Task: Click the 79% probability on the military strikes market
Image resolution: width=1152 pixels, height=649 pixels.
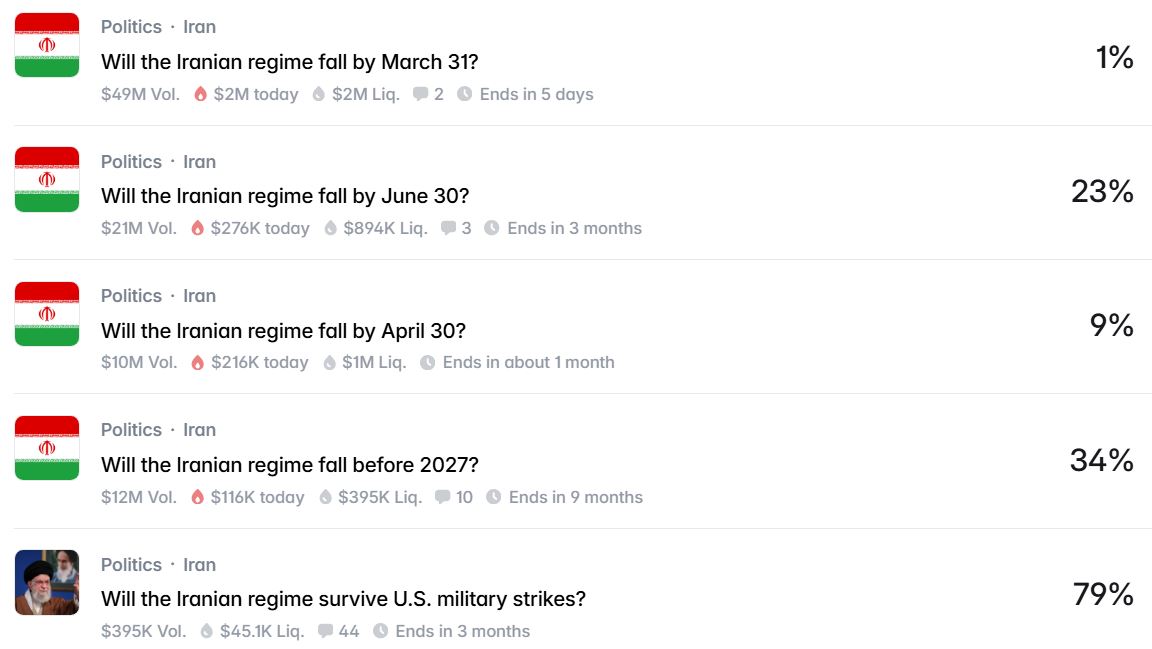Action: tap(1102, 595)
